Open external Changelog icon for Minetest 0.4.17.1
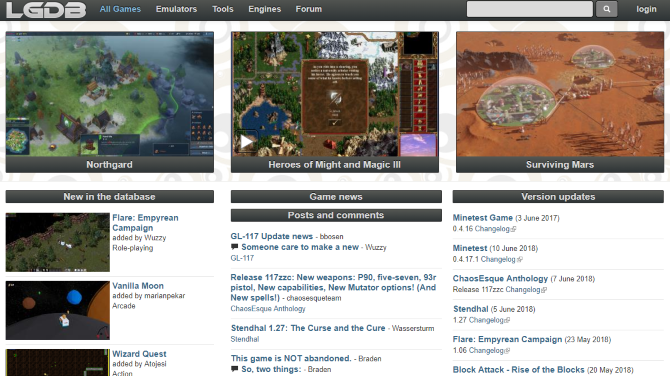 pos(520,259)
